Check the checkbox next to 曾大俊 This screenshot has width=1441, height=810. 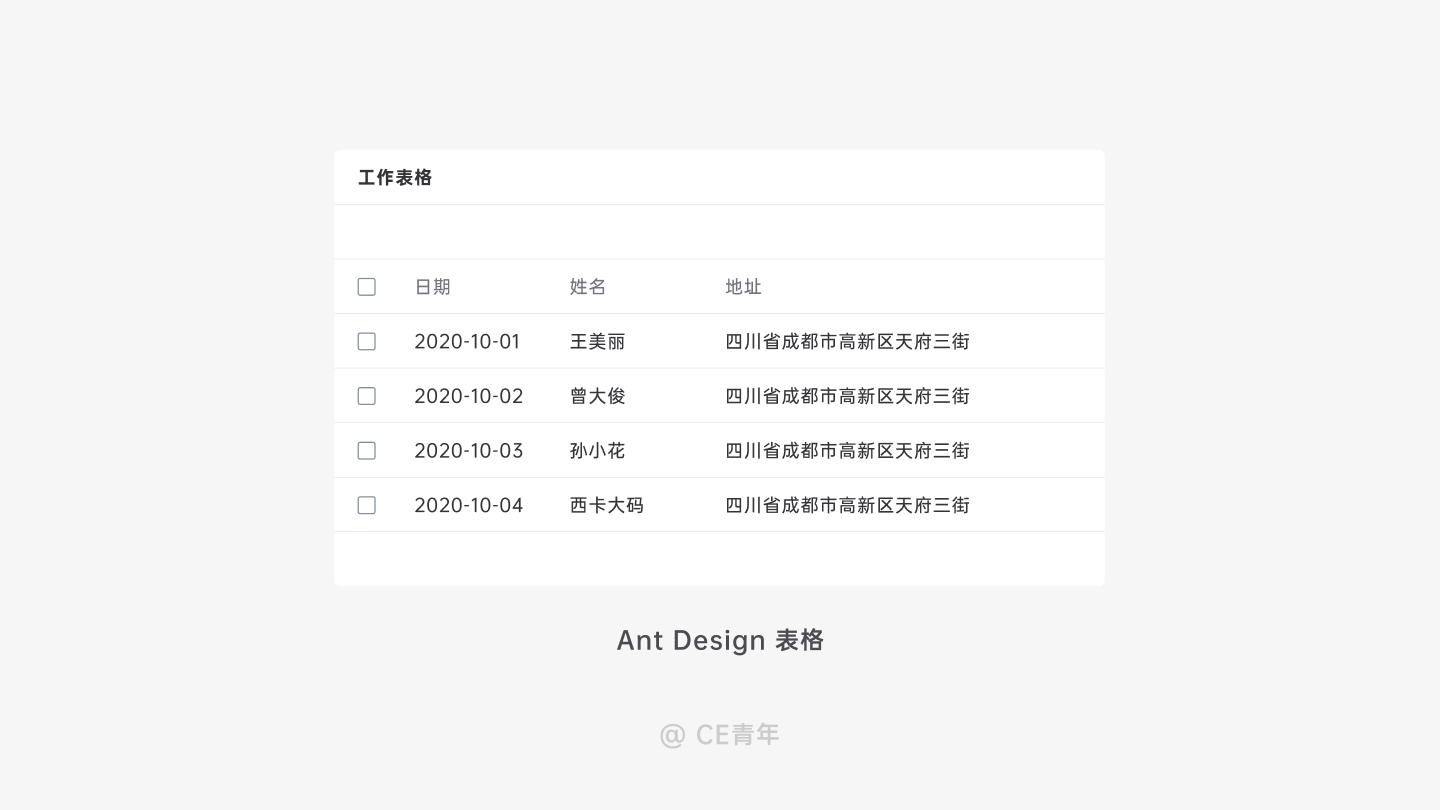(367, 396)
